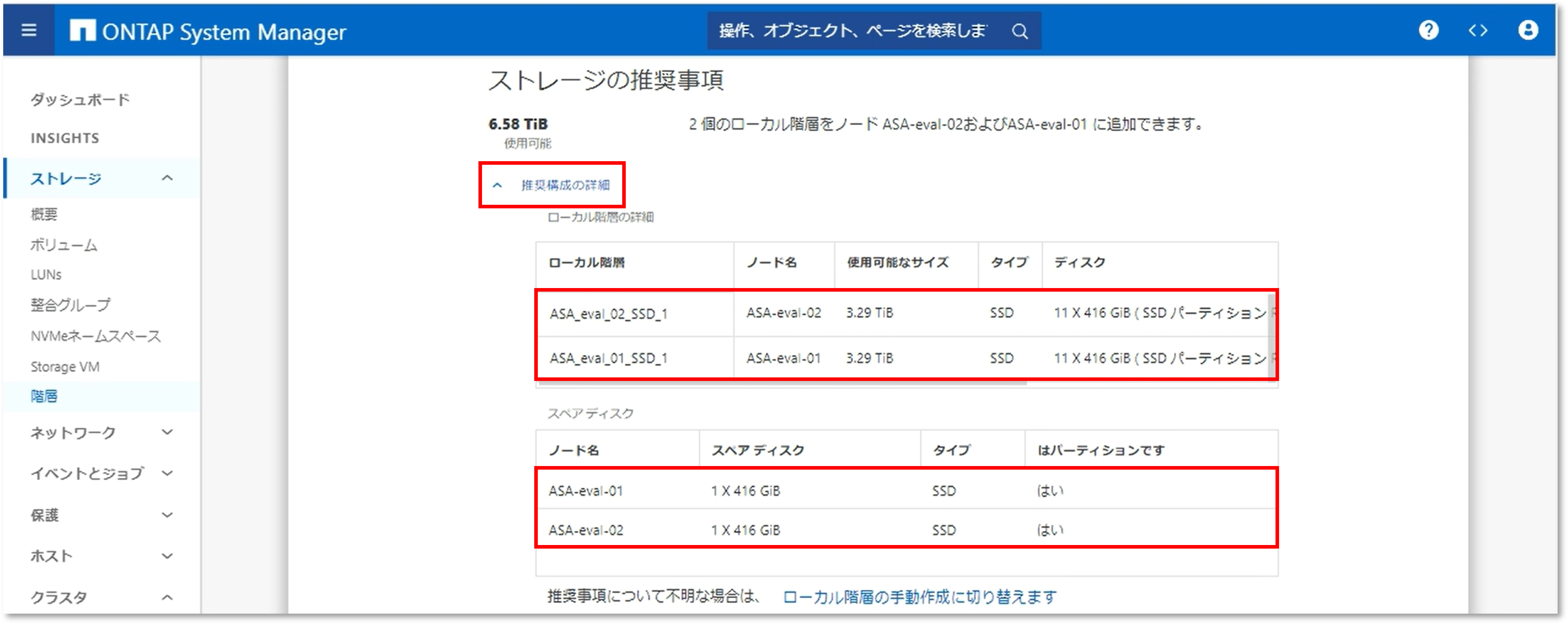
Task: Click horizontal scrollbar under local tier table
Action: pos(783,383)
